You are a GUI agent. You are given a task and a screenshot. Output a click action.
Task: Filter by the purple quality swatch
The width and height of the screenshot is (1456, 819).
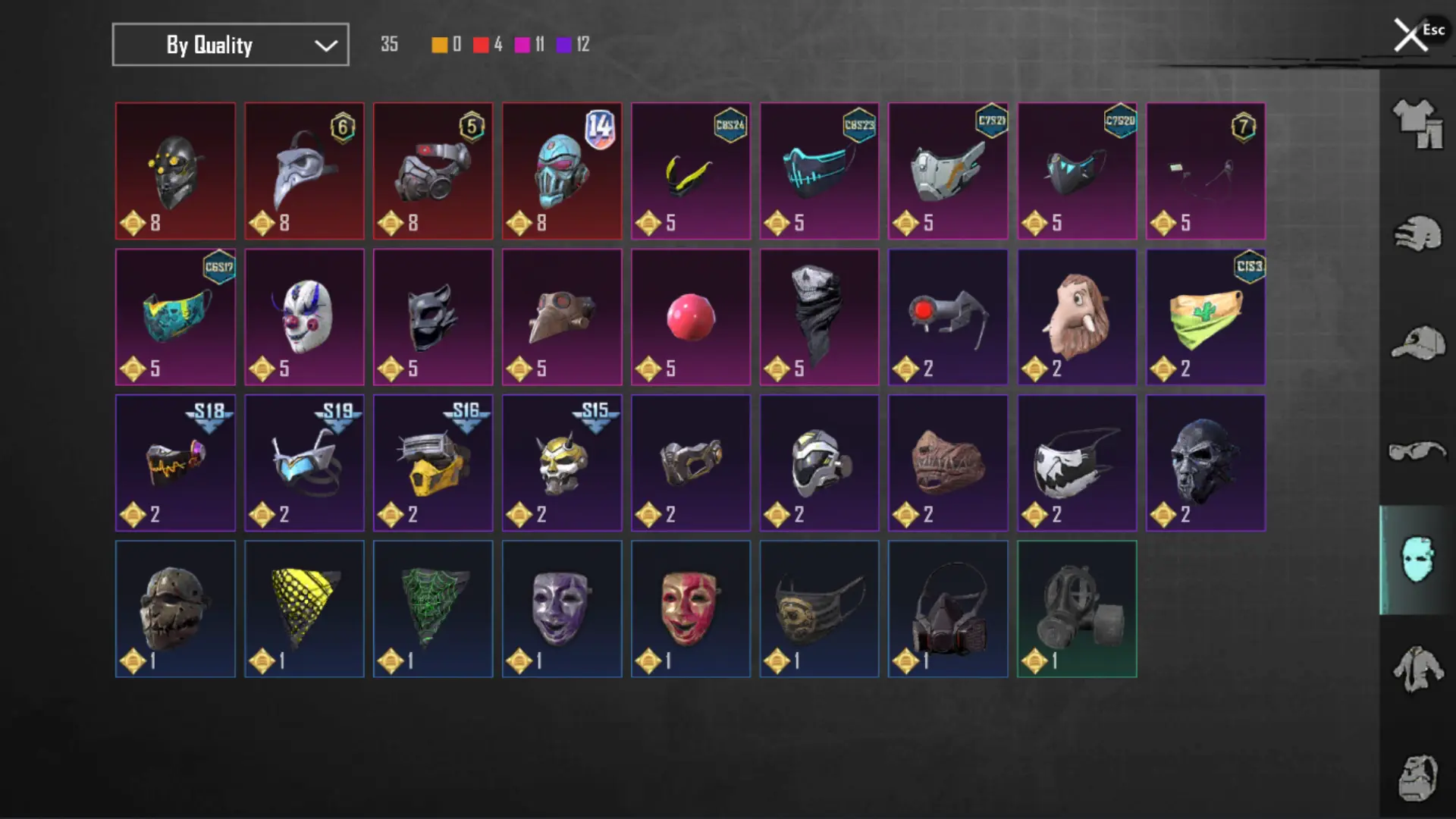tap(563, 45)
